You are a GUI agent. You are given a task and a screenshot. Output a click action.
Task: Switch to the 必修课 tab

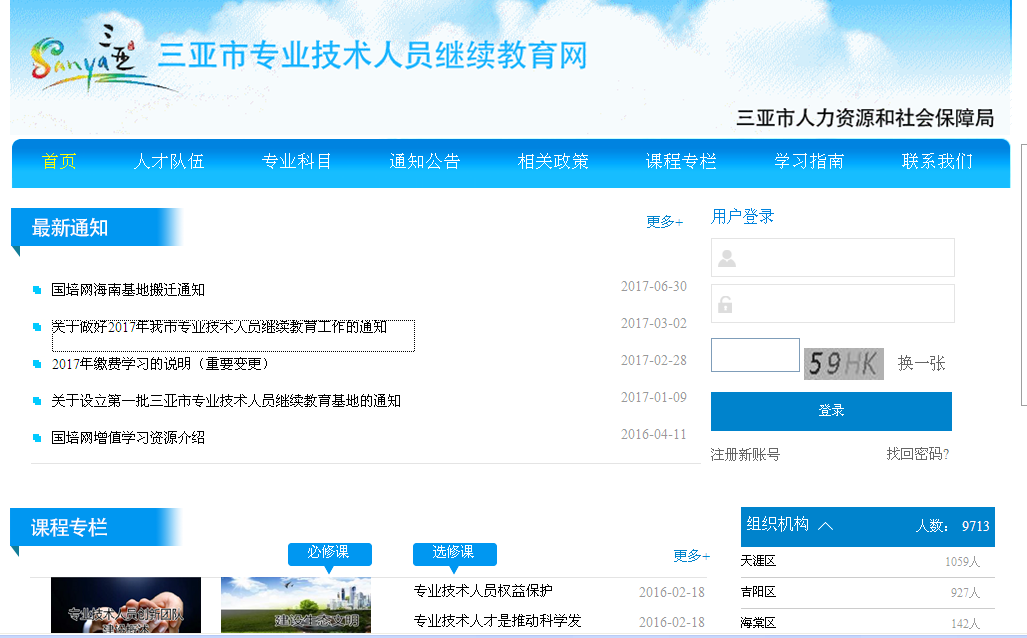click(329, 553)
